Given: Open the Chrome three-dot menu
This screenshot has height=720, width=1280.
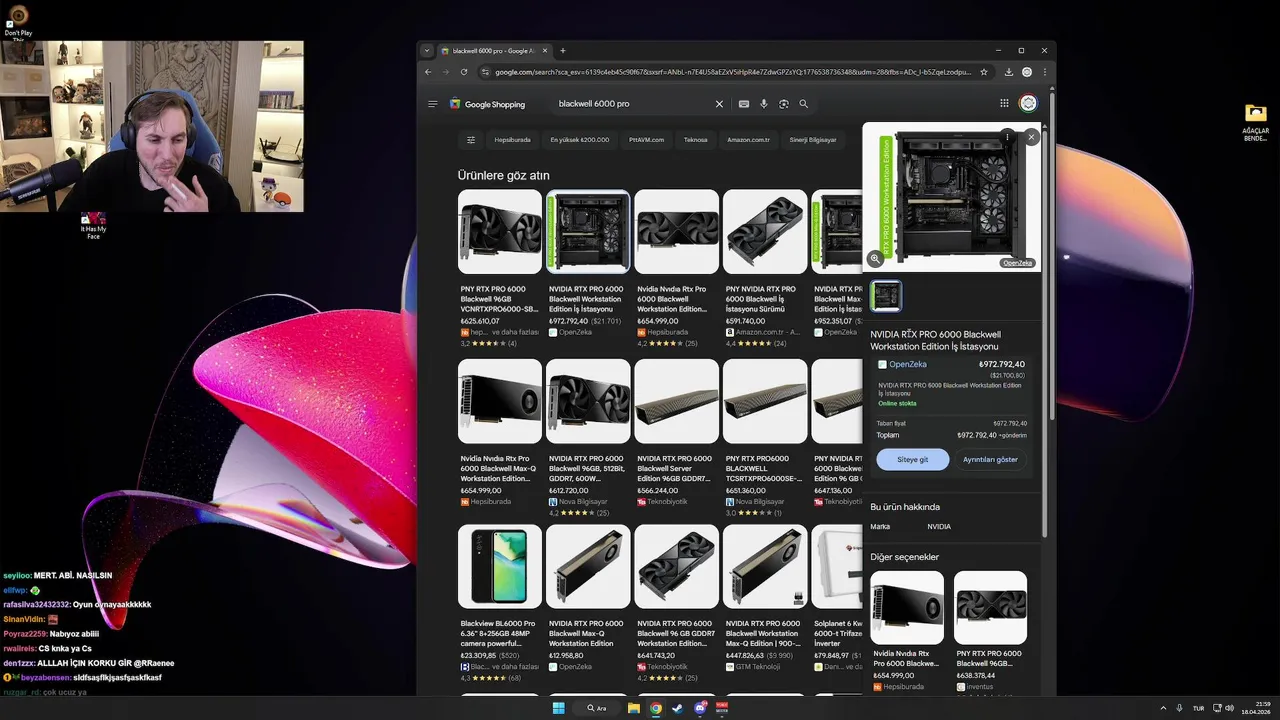Looking at the screenshot, I should coord(1045,72).
